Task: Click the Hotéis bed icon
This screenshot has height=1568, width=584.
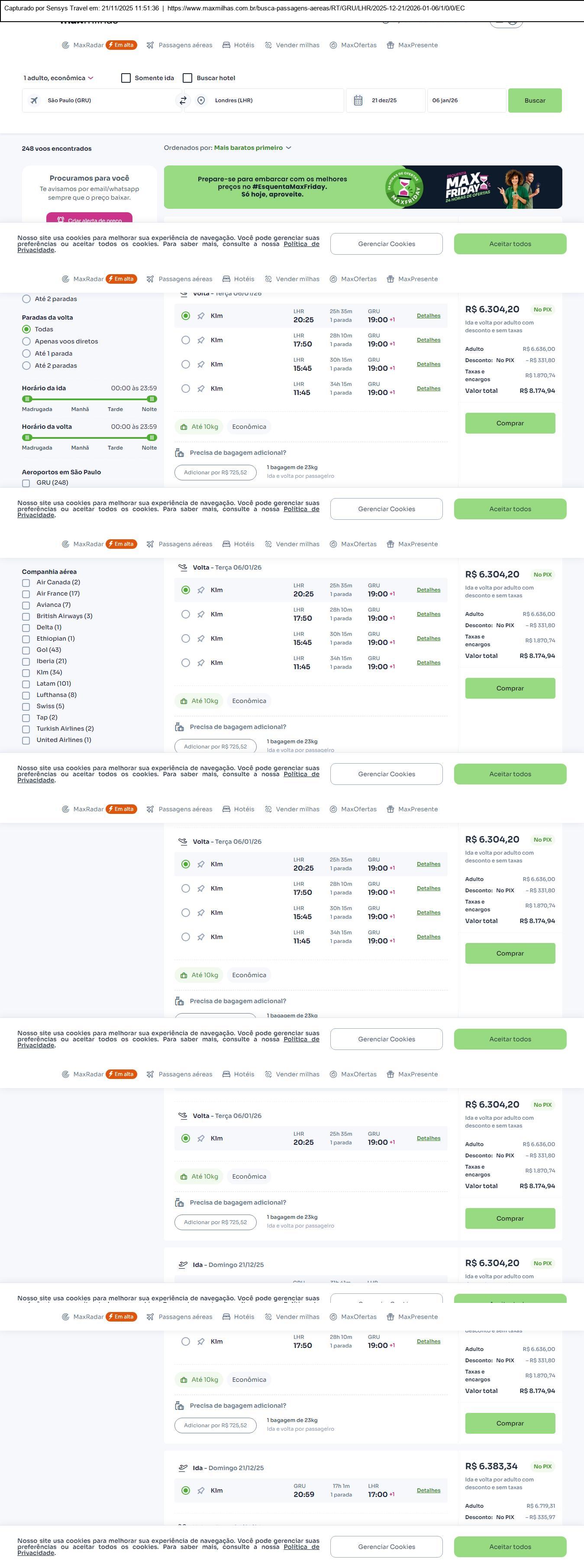Action: click(226, 45)
